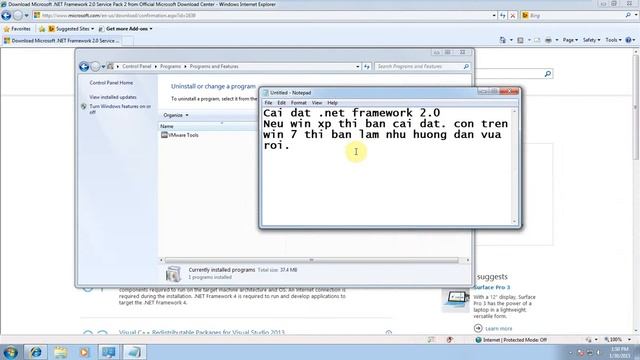Click Notepad title bar icon

[266, 93]
